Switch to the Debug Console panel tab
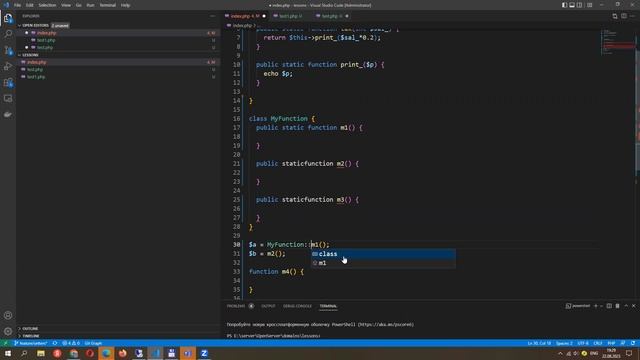This screenshot has width=640, height=360. (297, 306)
